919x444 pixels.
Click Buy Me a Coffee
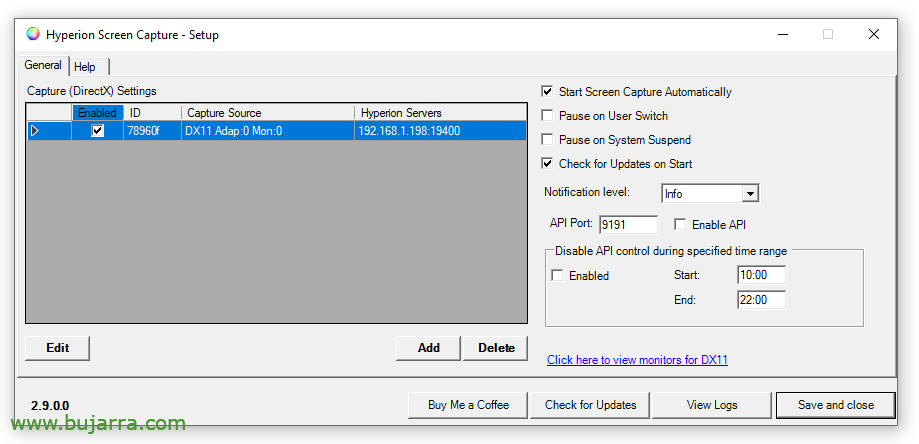468,405
